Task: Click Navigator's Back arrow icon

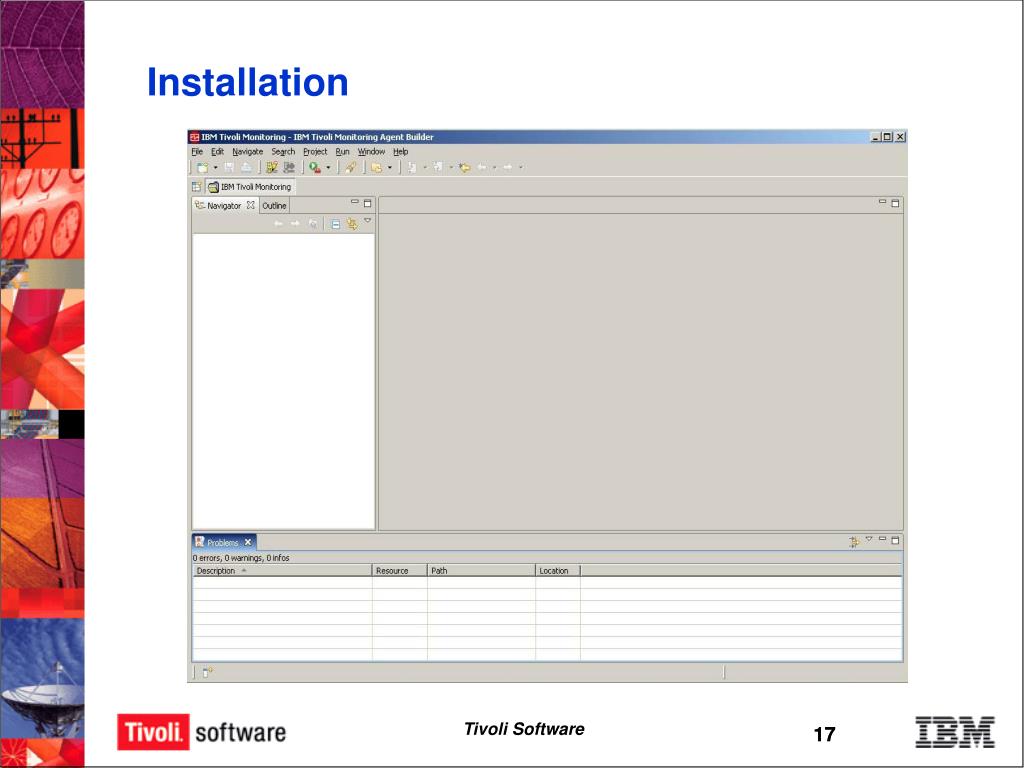Action: tap(279, 224)
